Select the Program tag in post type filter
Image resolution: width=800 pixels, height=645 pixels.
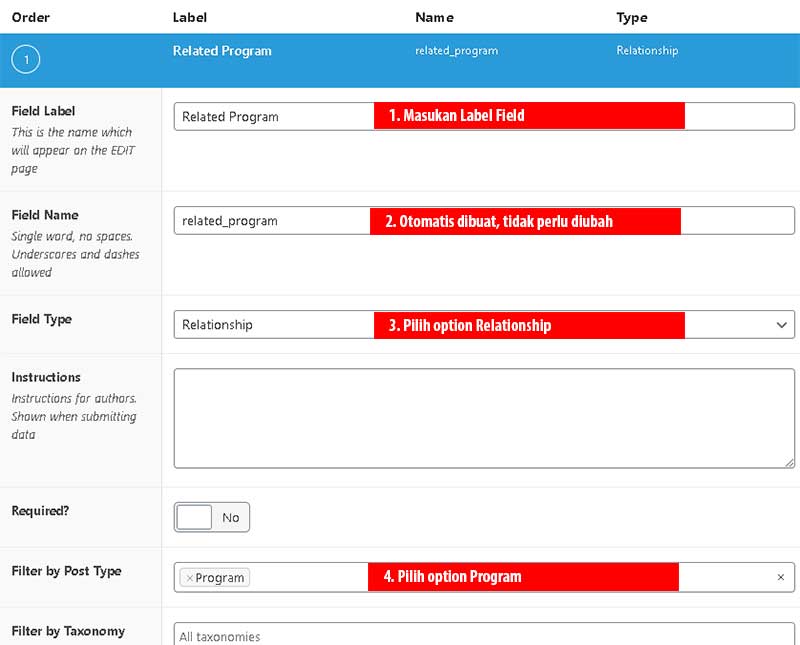222,578
